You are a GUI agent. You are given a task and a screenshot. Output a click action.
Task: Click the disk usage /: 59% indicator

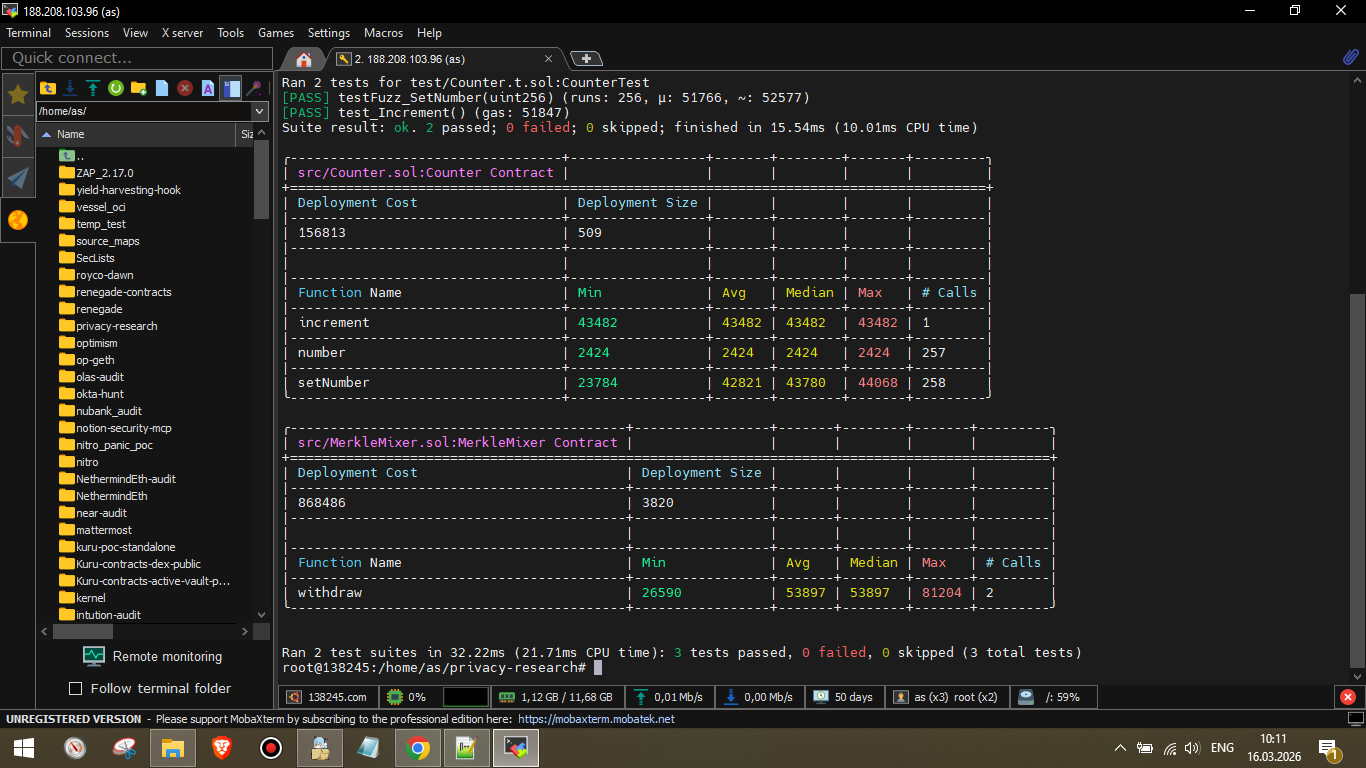[1052, 697]
